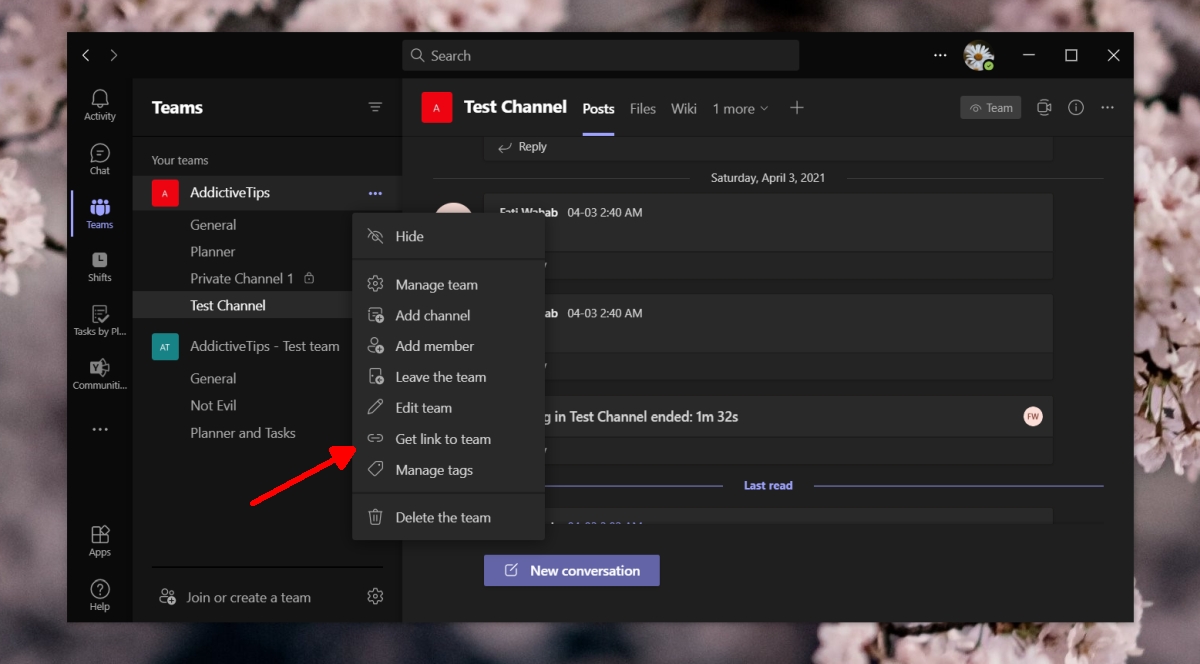Start a New conversation
The width and height of the screenshot is (1200, 664).
click(571, 570)
